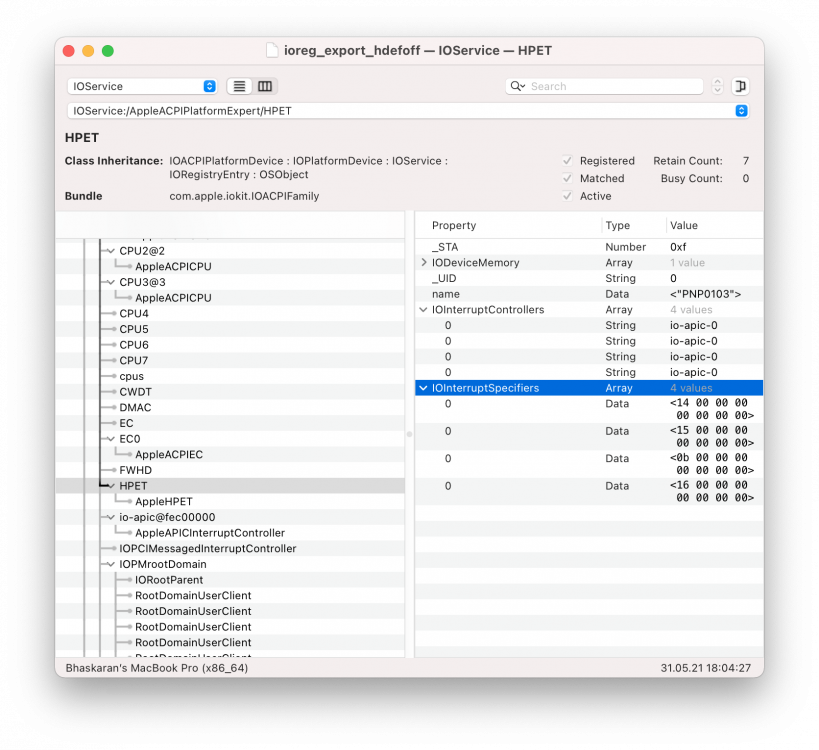Toggle the inspector sidebar icon
Screen dimensions: 819x750
pos(740,86)
